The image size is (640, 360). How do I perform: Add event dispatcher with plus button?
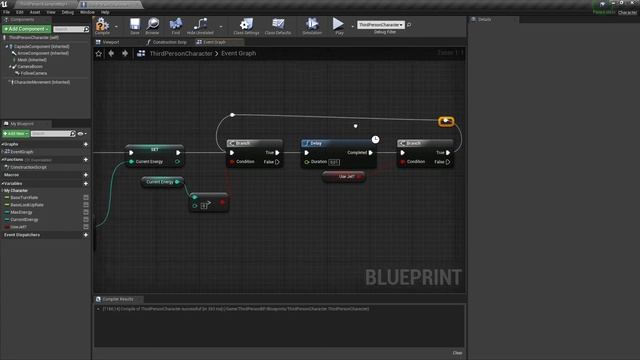(x=86, y=235)
